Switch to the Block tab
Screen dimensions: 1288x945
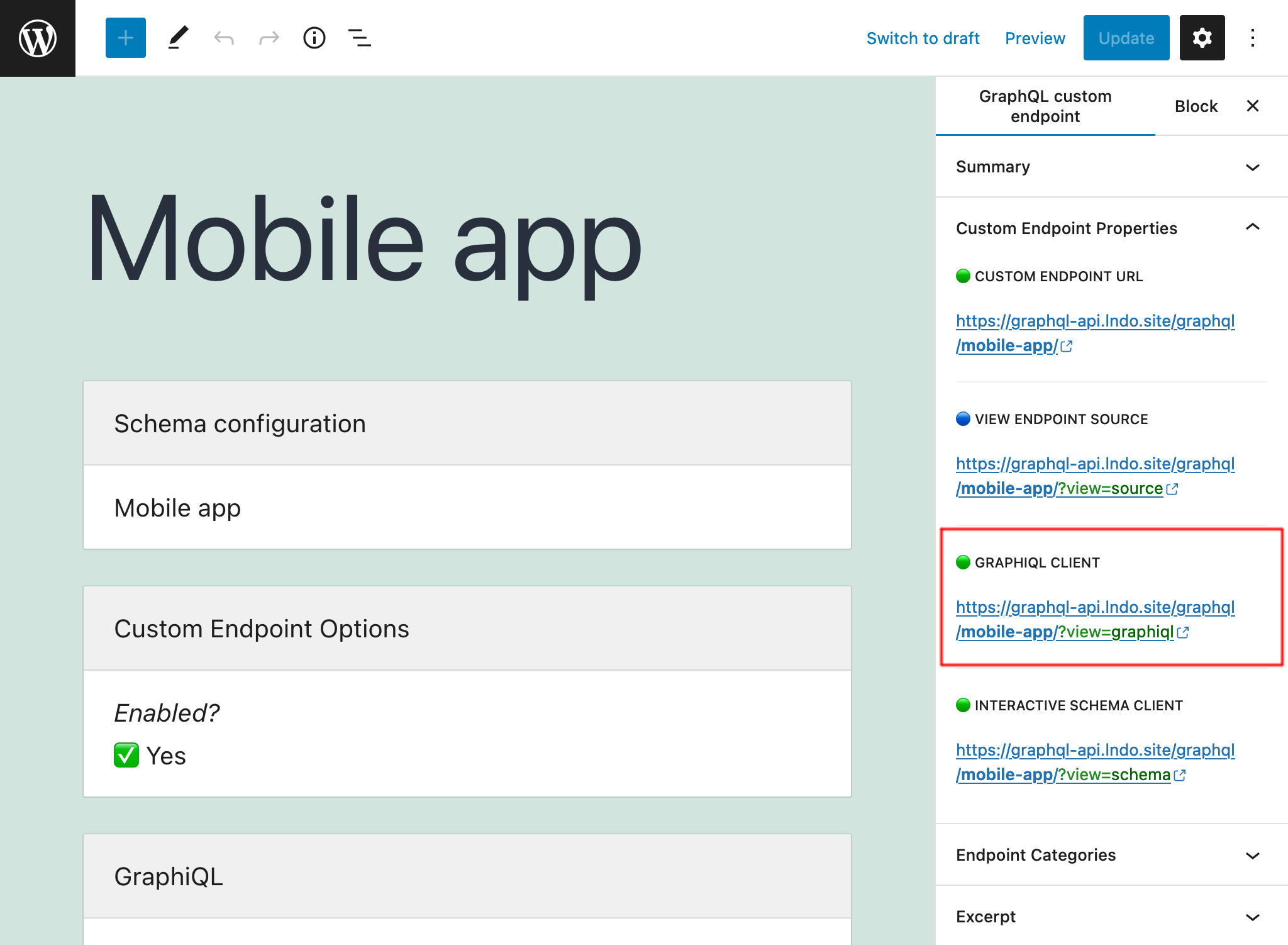1196,105
